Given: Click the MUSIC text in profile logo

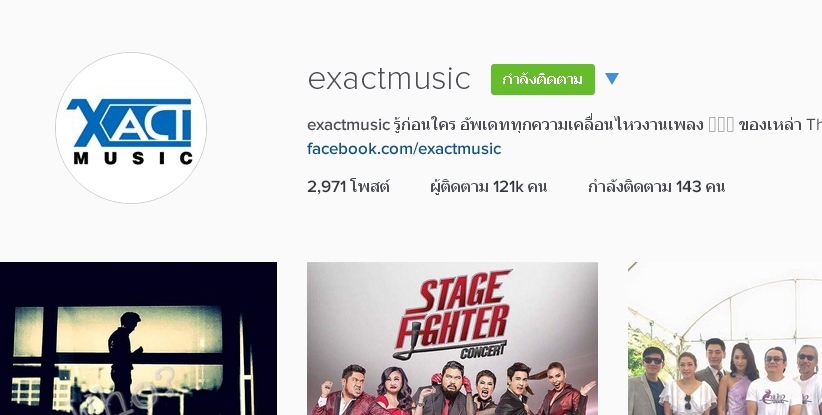Looking at the screenshot, I should point(133,158).
